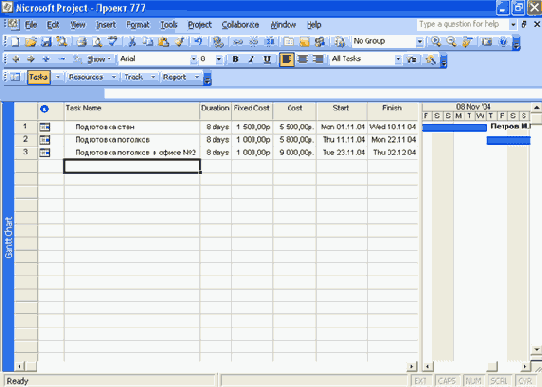
Task: Toggle Underline formatting
Action: tap(267, 59)
